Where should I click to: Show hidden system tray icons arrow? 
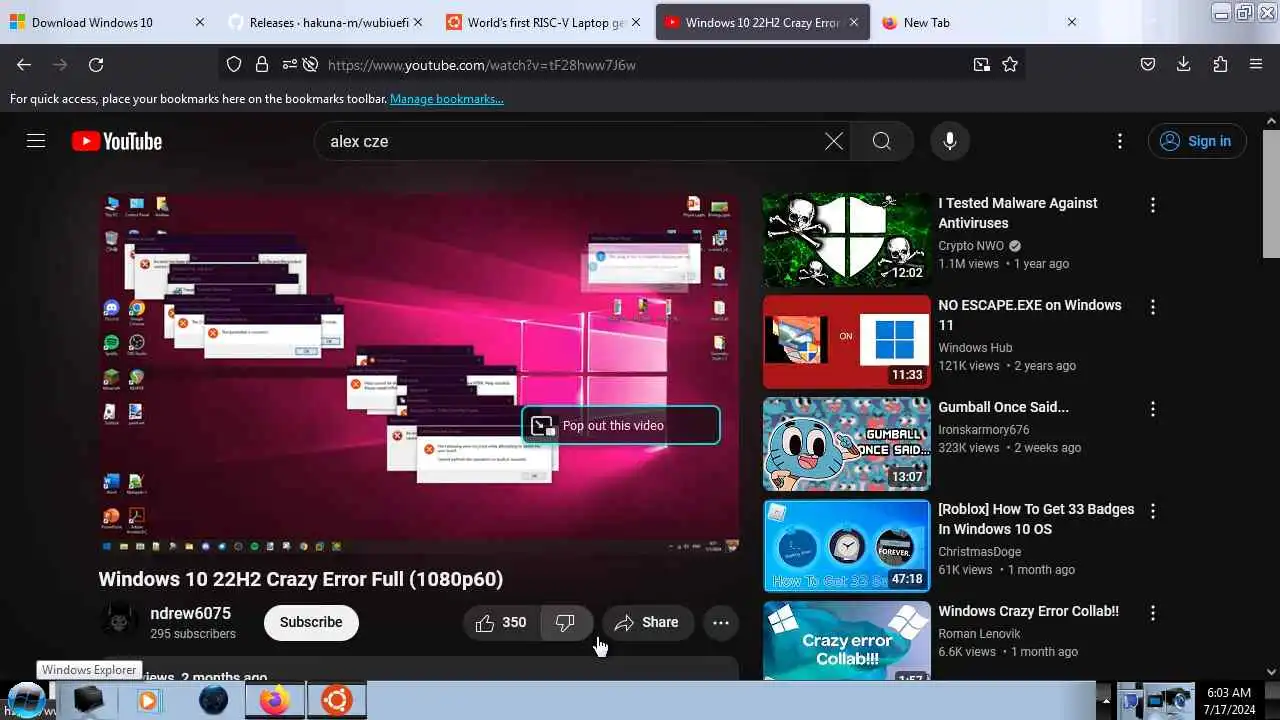(1105, 700)
